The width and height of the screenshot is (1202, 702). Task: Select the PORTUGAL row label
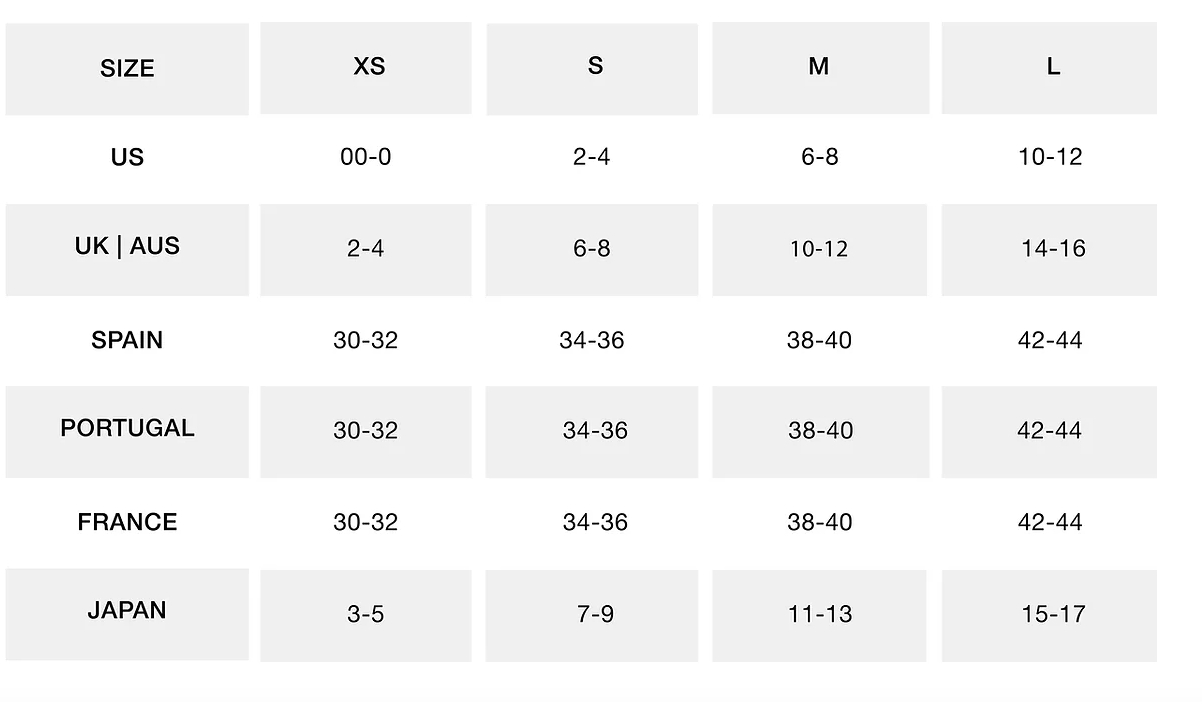[x=127, y=431]
